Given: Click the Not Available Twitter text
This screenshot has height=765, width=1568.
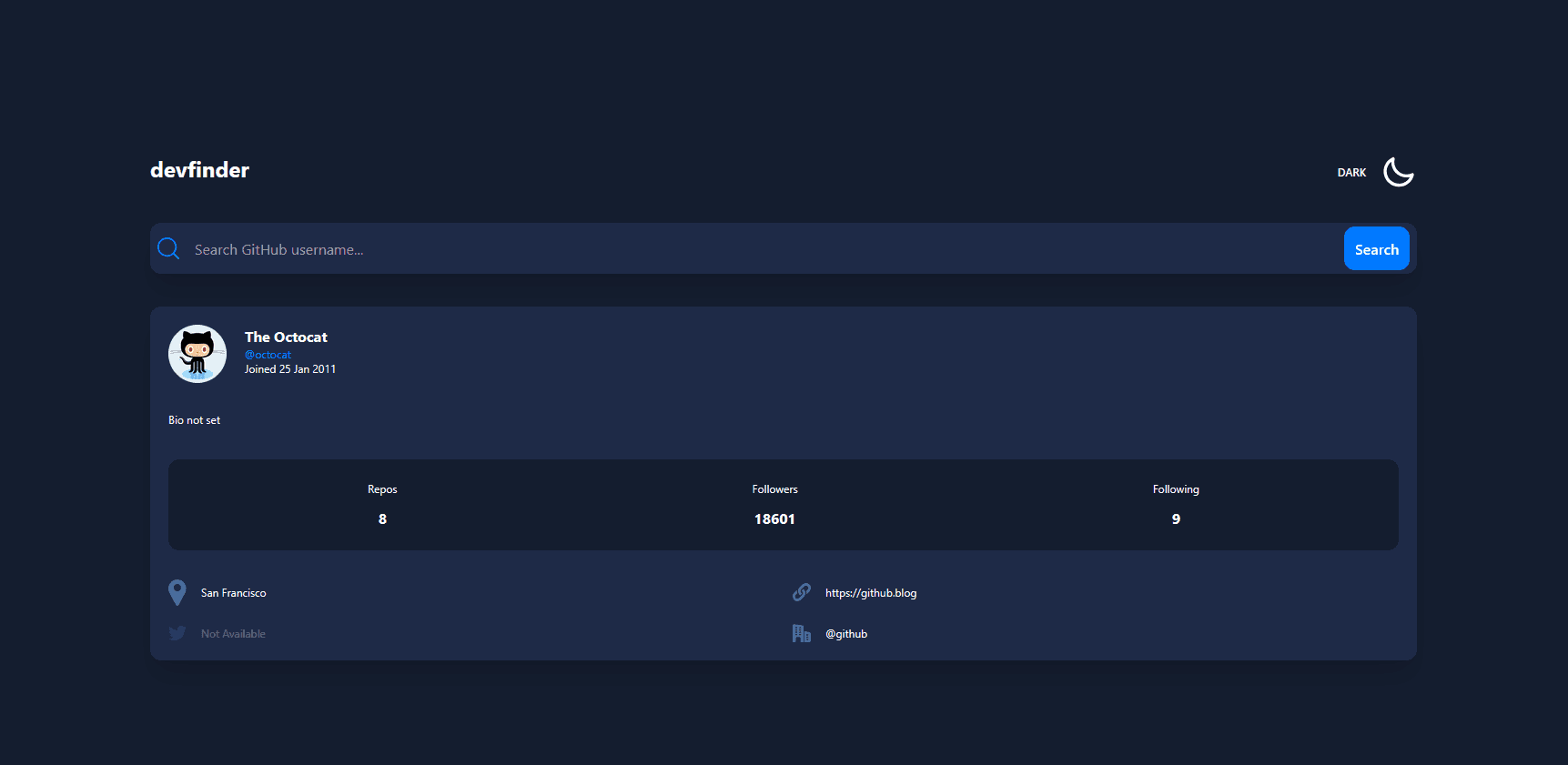Looking at the screenshot, I should (233, 634).
